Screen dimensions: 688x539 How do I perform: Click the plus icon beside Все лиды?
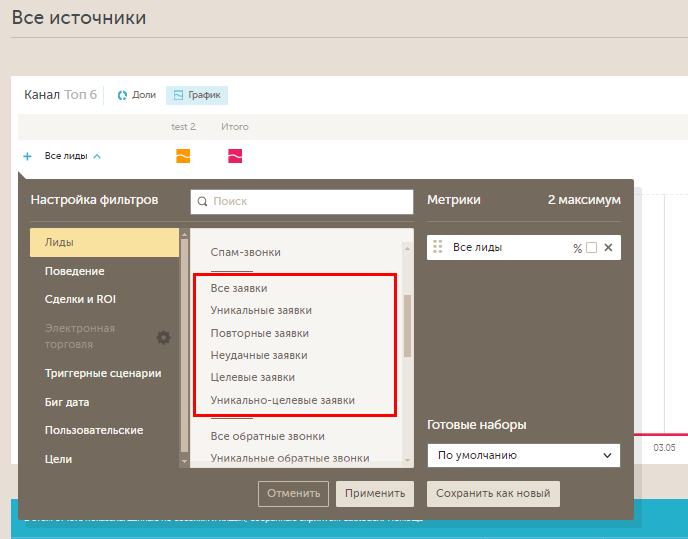pos(27,156)
